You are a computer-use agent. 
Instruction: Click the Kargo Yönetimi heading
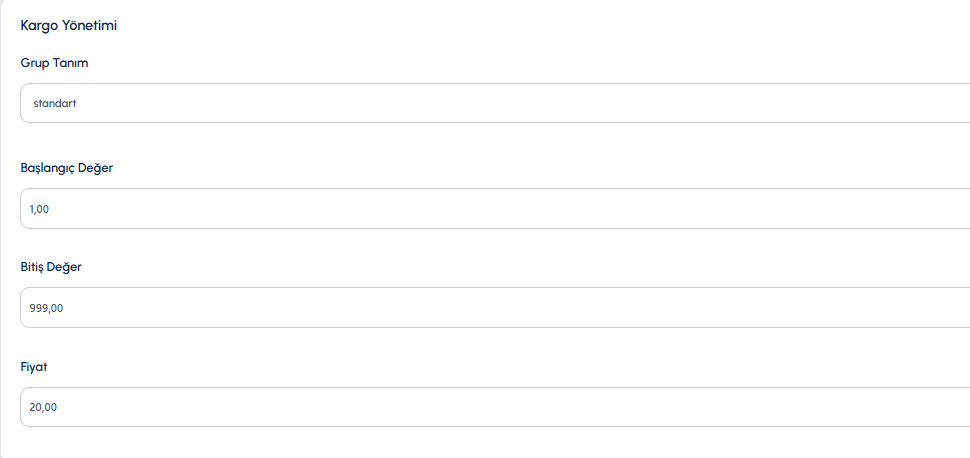69,25
